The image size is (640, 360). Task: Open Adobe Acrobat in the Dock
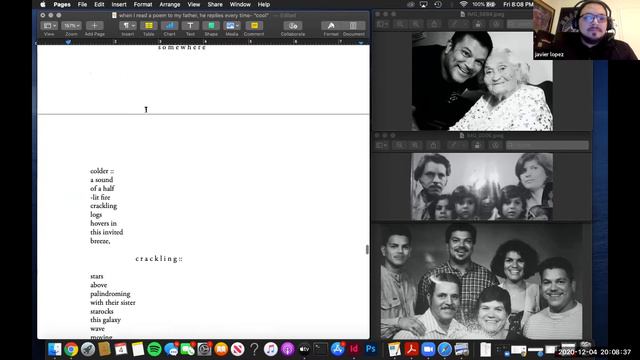pos(411,349)
